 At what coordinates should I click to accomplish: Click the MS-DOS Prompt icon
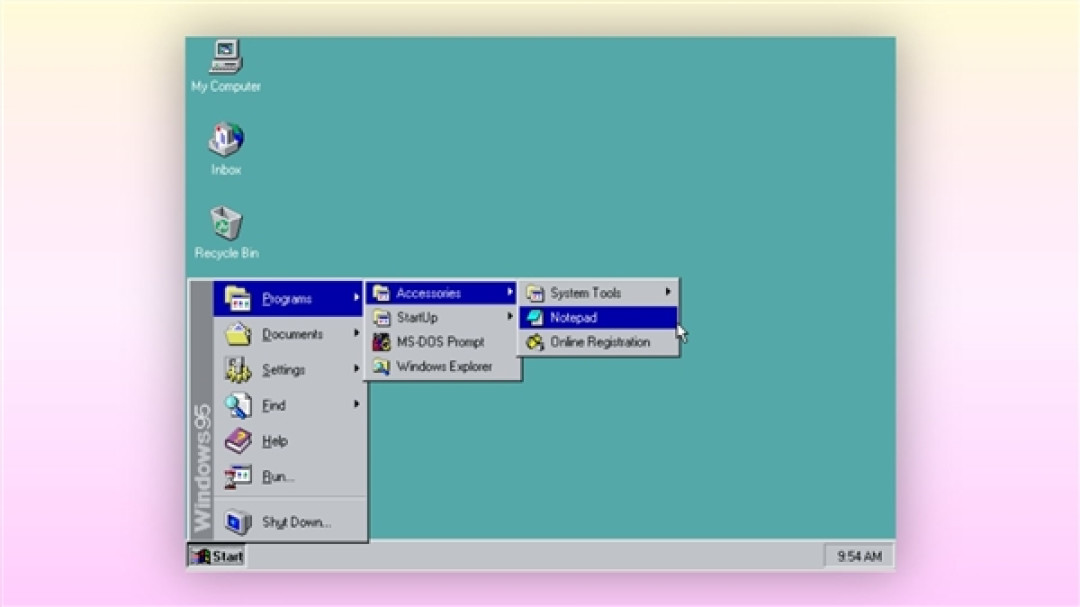coord(382,342)
